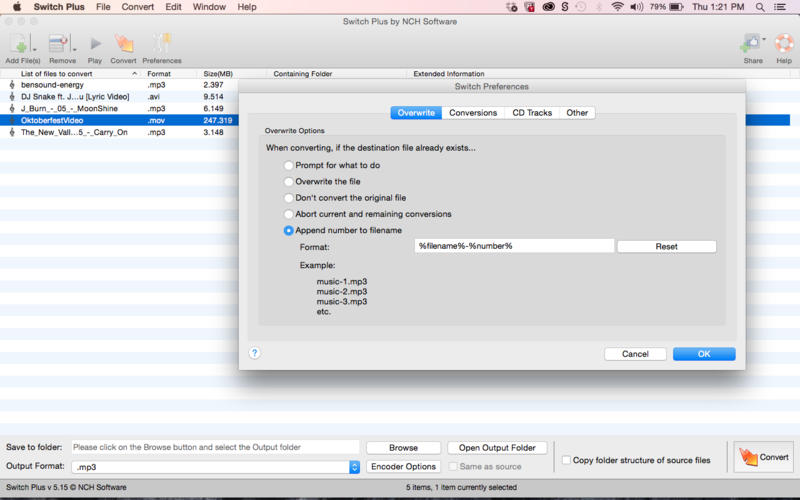Click the Add File(s) toolbar icon
Screen dimensions: 800x500
(19, 44)
